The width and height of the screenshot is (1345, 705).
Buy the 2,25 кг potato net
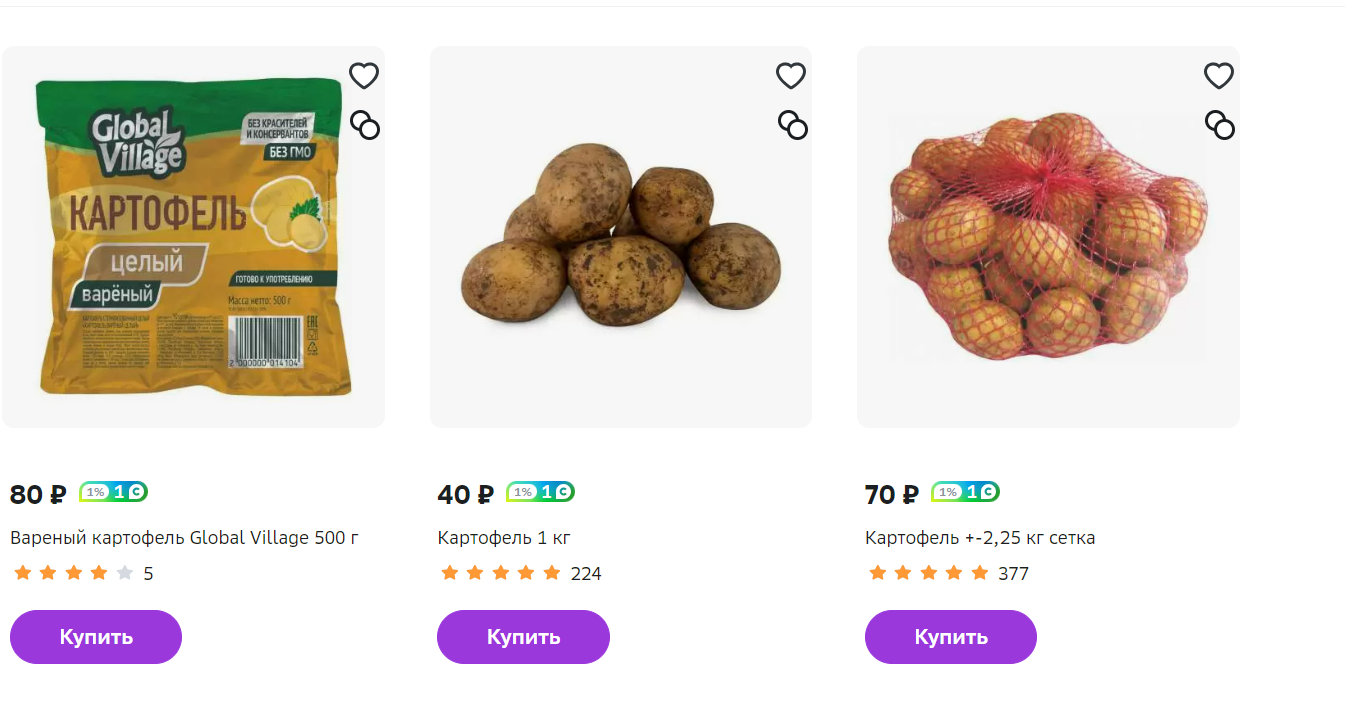coord(951,637)
